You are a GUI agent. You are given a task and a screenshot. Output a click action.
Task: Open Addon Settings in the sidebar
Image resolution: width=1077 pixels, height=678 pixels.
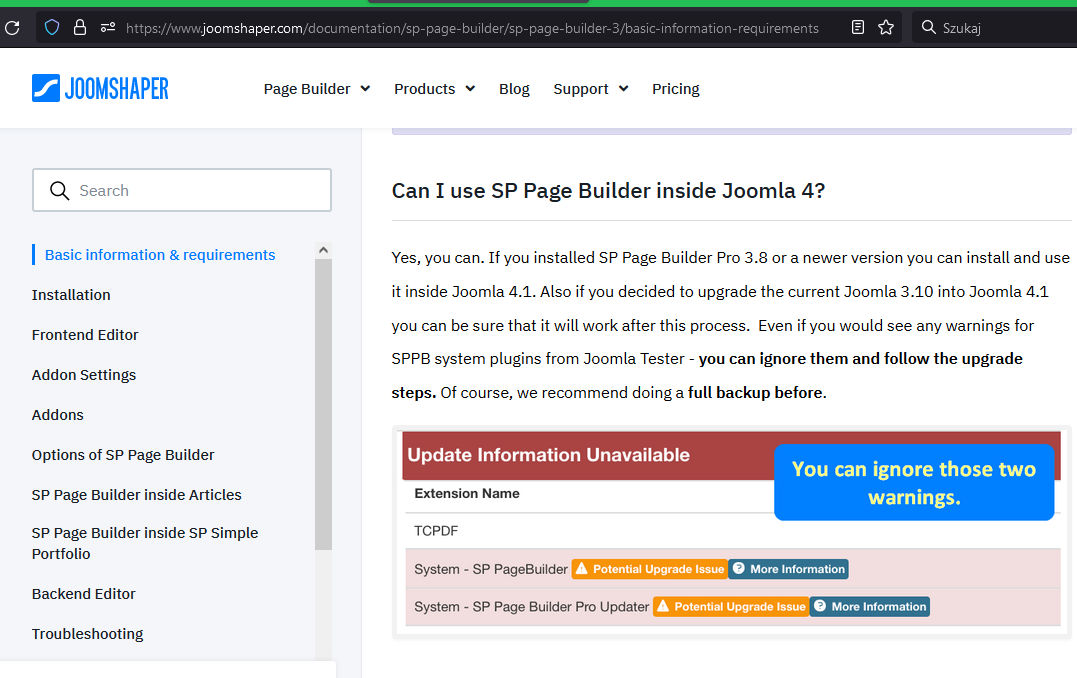[x=84, y=375]
